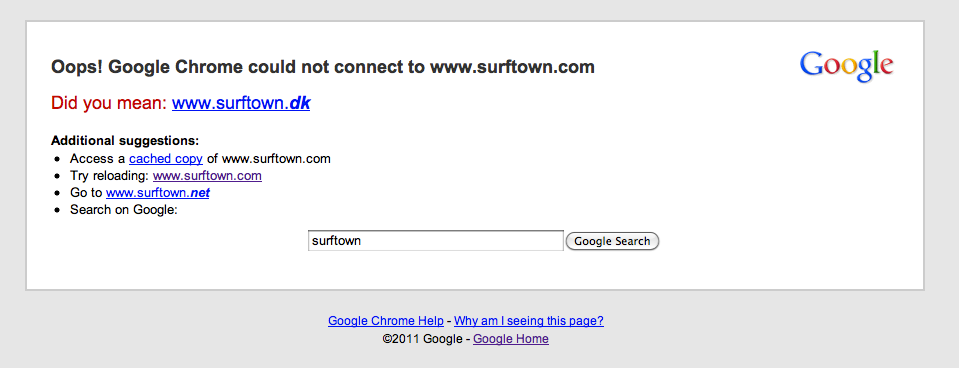Click the Google Search button
The width and height of the screenshot is (959, 368).
pos(612,241)
